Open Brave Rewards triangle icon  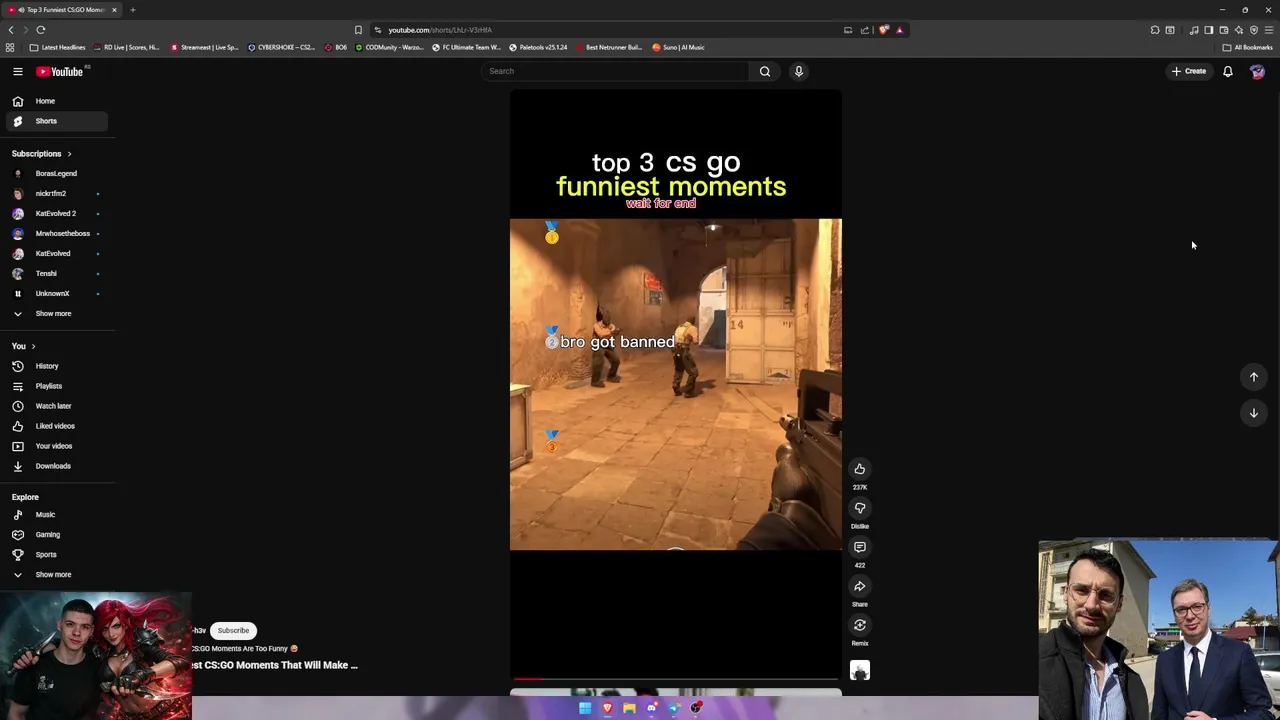point(899,30)
